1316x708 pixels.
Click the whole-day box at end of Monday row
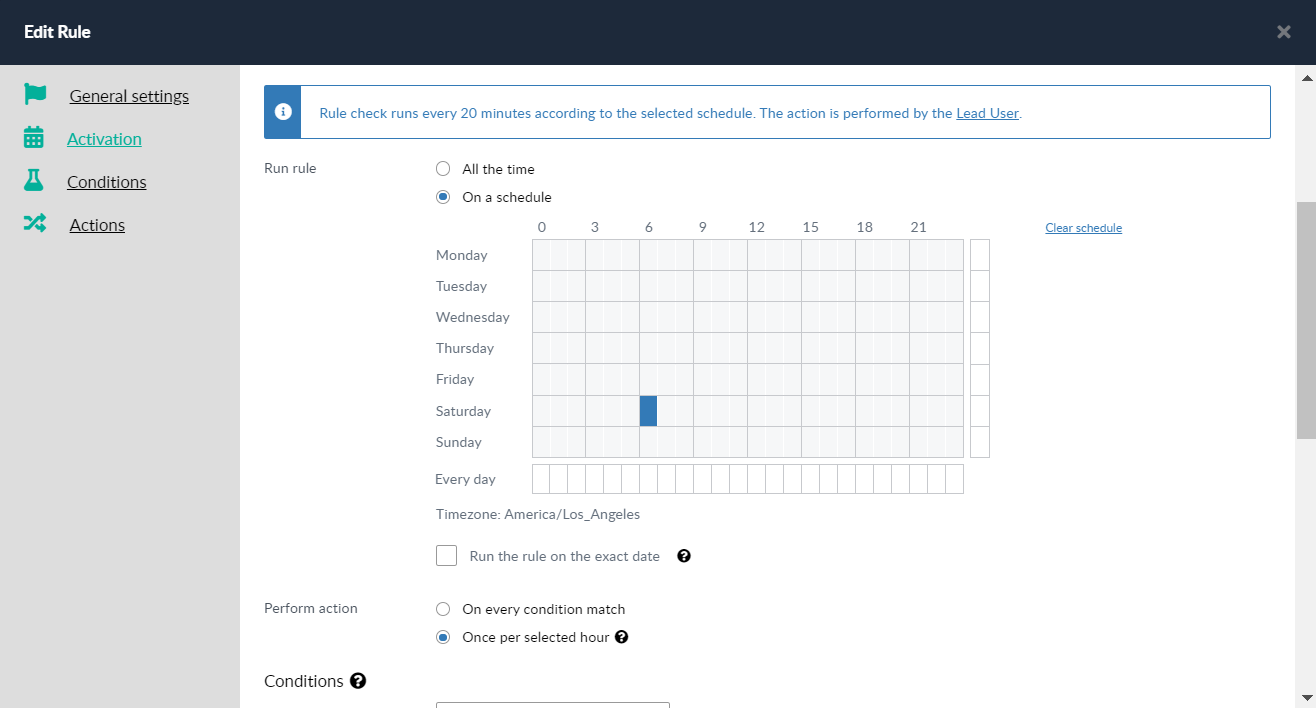(979, 255)
